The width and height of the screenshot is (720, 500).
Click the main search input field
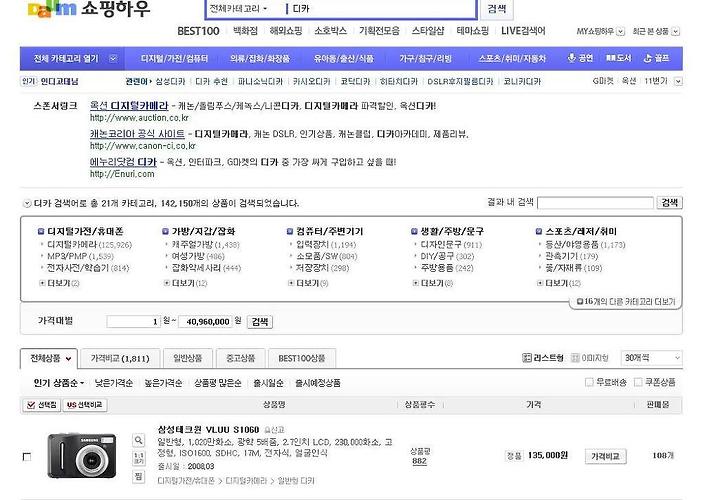point(381,9)
